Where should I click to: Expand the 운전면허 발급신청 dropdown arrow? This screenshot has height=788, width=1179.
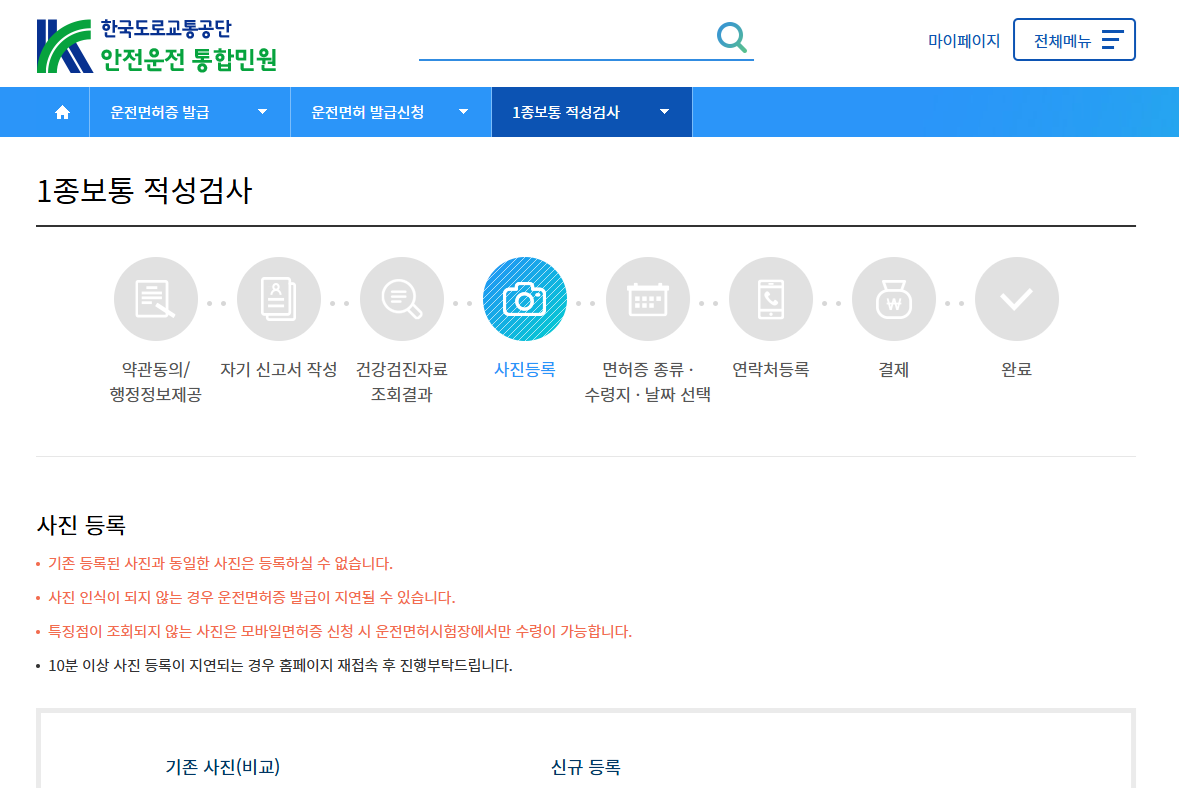coord(463,112)
